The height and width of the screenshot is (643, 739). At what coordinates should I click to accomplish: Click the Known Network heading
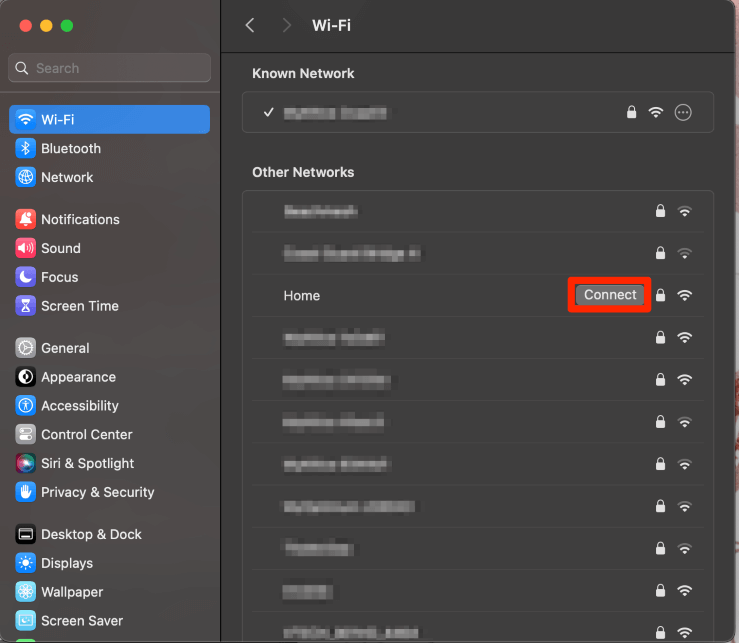click(303, 74)
